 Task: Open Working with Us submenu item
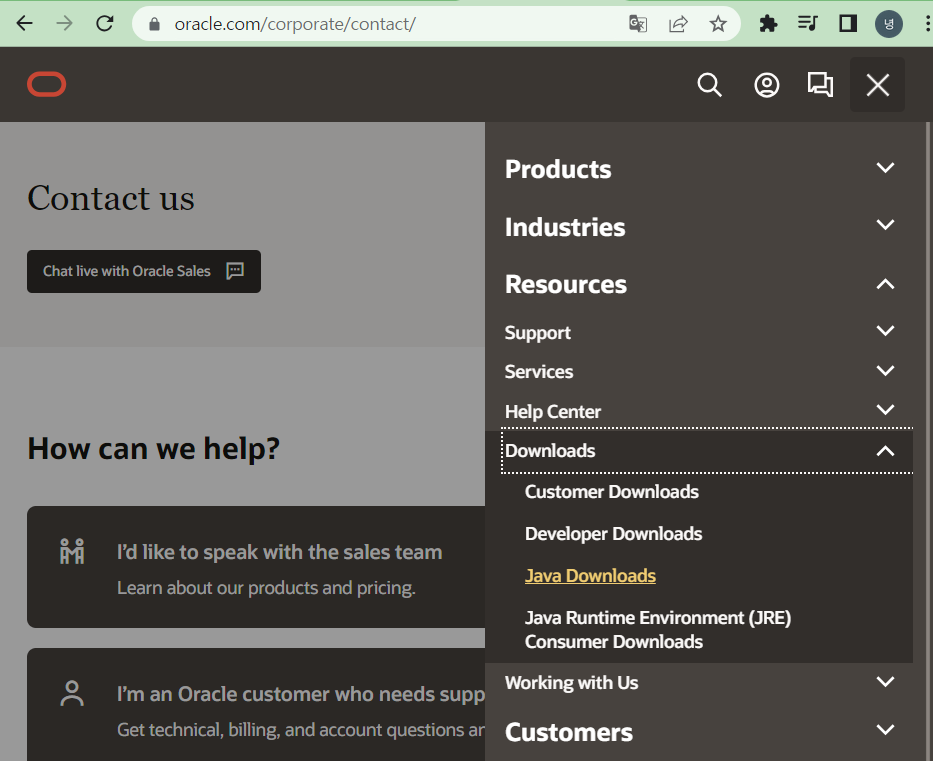pos(571,683)
